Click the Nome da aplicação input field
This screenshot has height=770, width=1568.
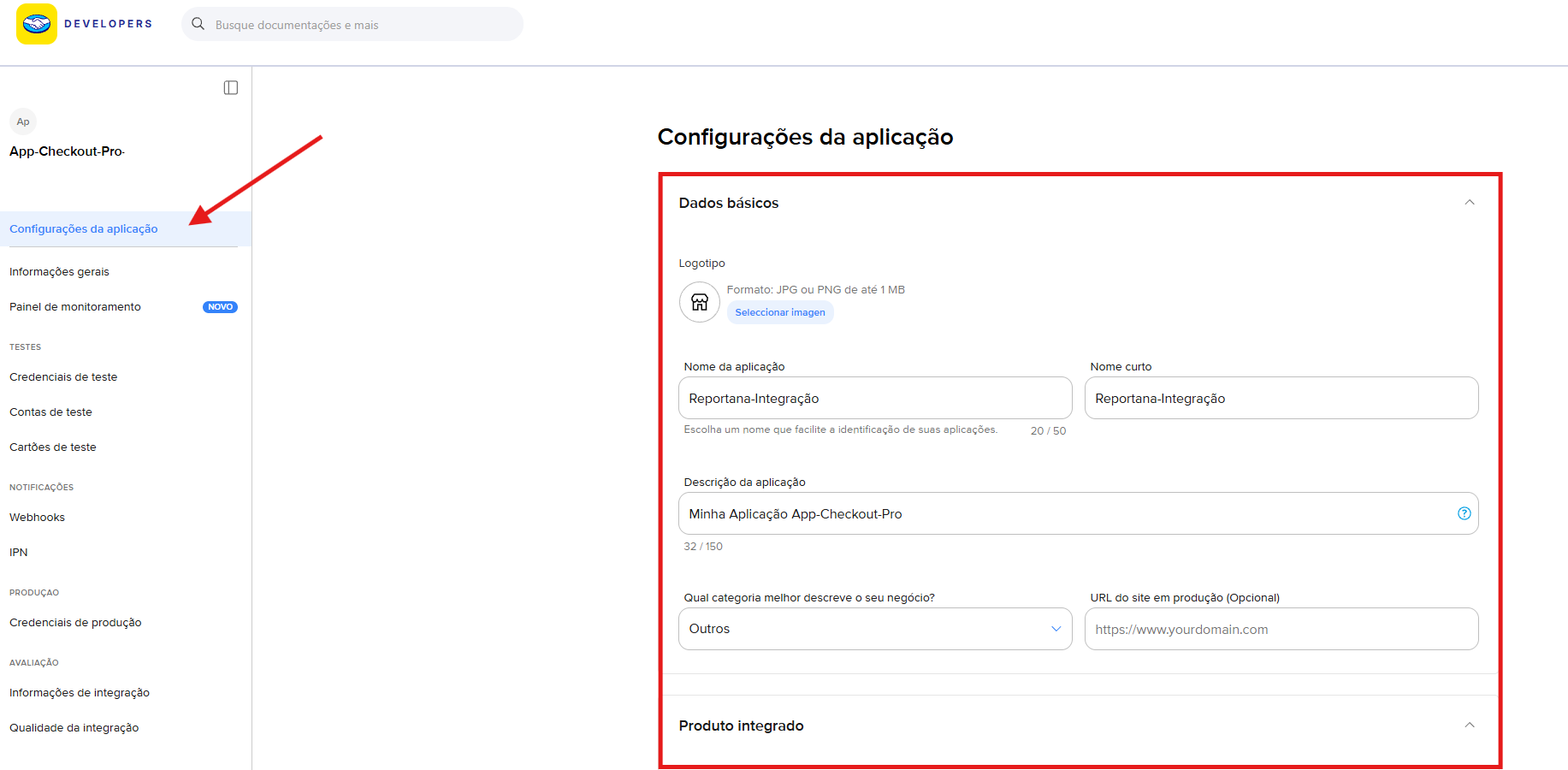tap(875, 398)
